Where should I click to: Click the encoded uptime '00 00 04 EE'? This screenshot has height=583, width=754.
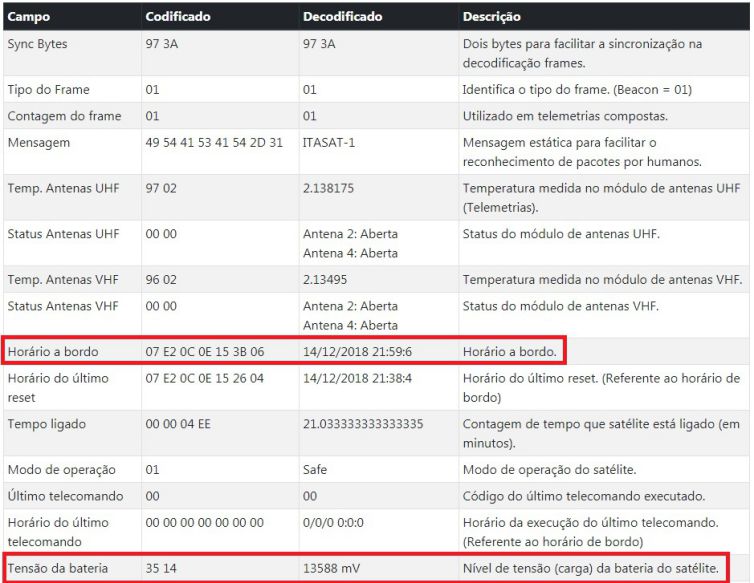(x=180, y=424)
